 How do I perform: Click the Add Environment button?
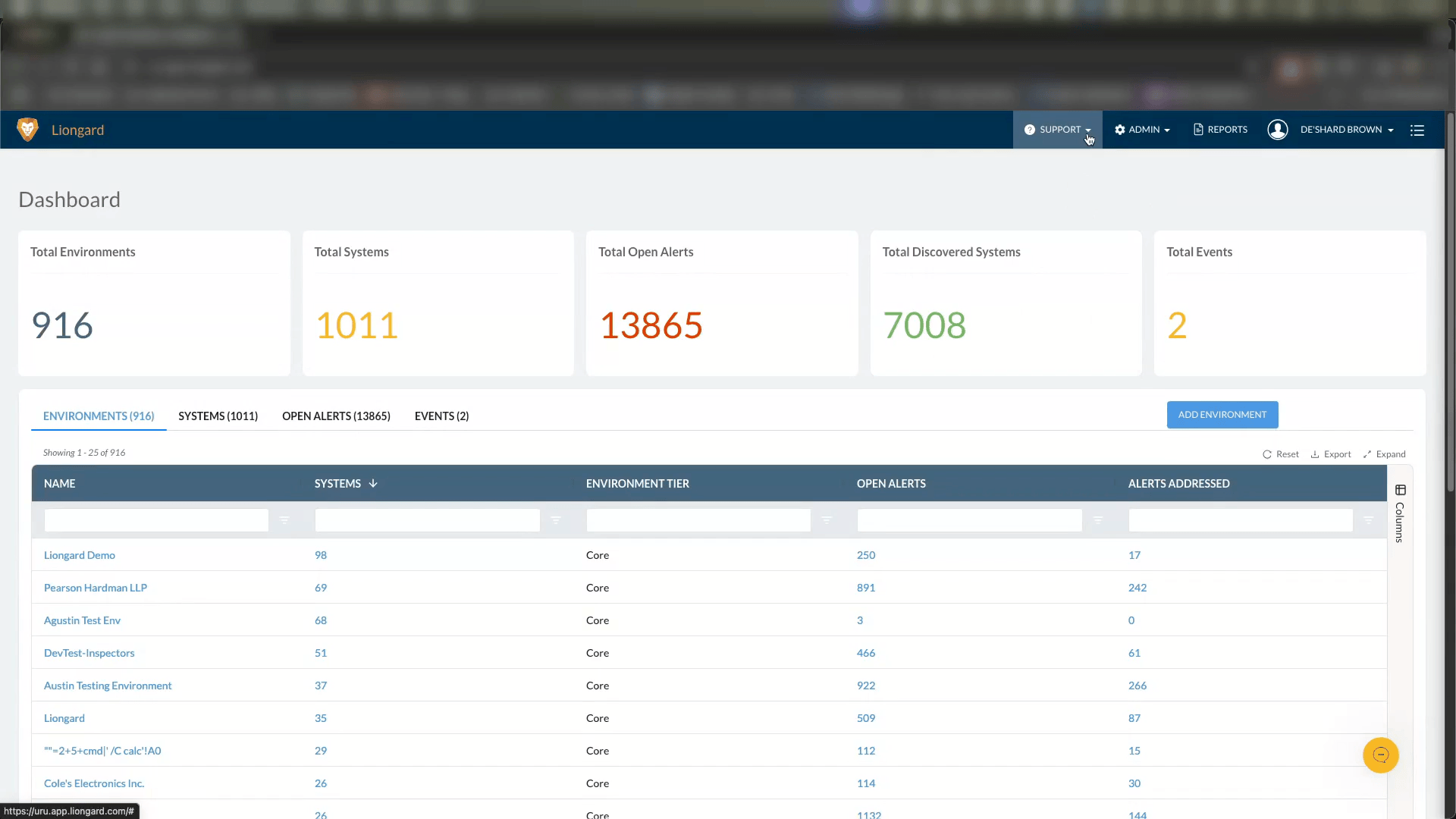click(1222, 415)
